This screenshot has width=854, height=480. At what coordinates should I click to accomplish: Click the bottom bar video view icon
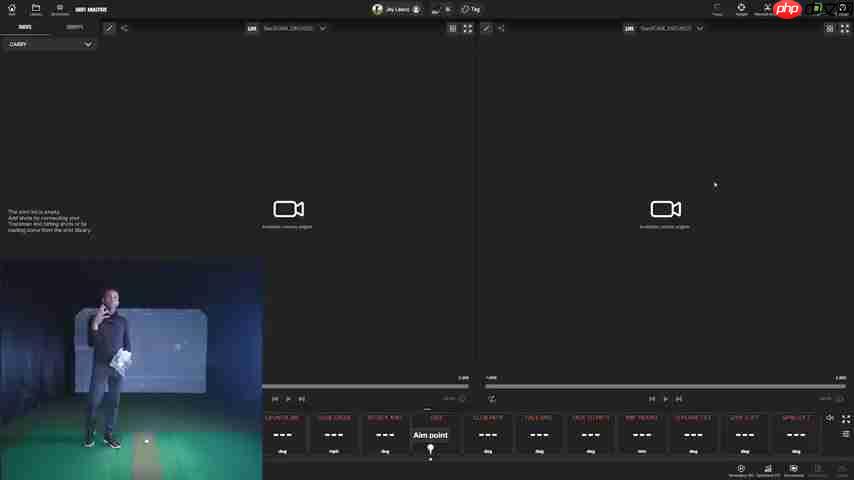pos(794,470)
